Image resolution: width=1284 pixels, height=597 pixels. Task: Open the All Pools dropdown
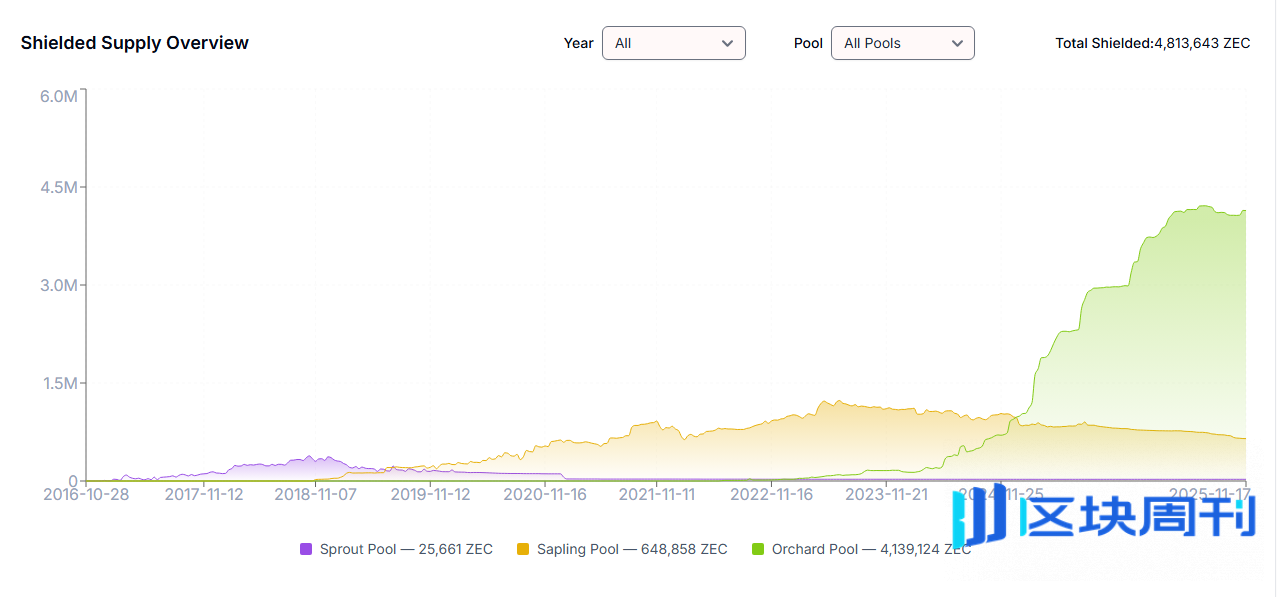[x=901, y=43]
